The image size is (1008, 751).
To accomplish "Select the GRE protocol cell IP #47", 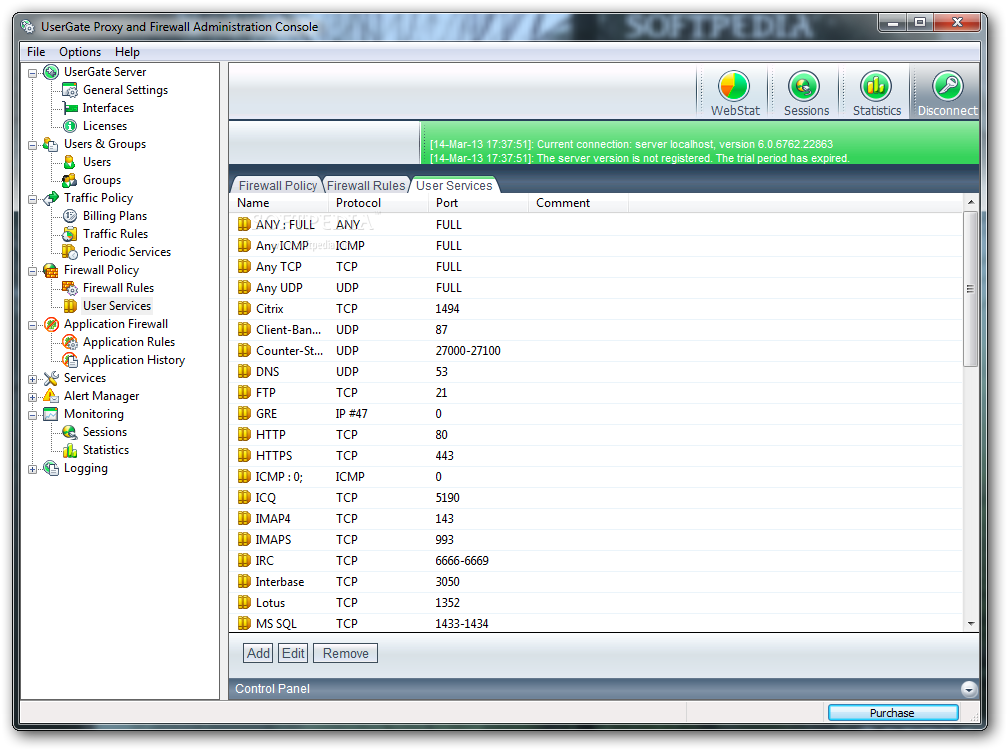I will click(x=351, y=414).
